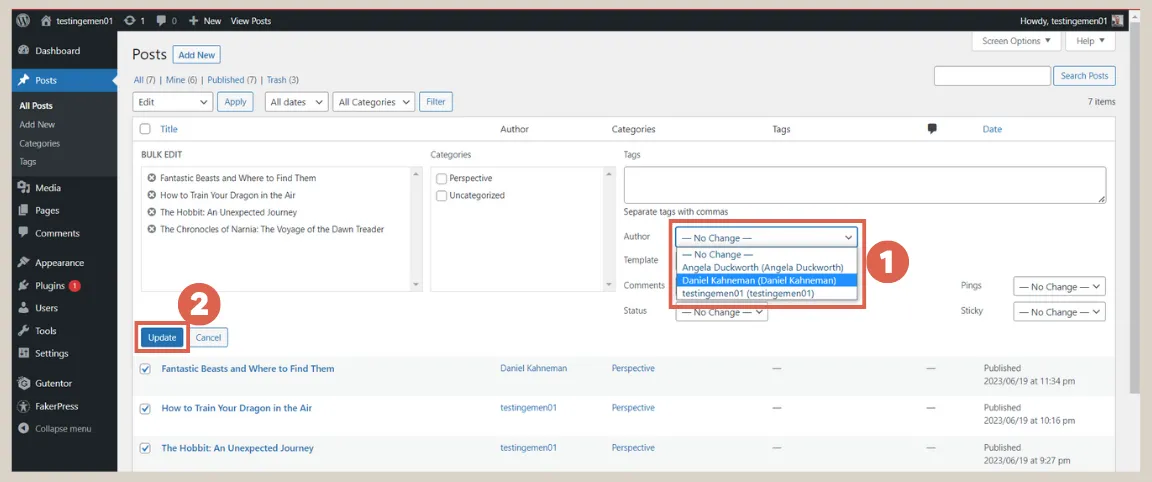This screenshot has width=1152, height=482.
Task: Uncheck the Fantastic Beasts post row checkbox
Action: (145, 369)
